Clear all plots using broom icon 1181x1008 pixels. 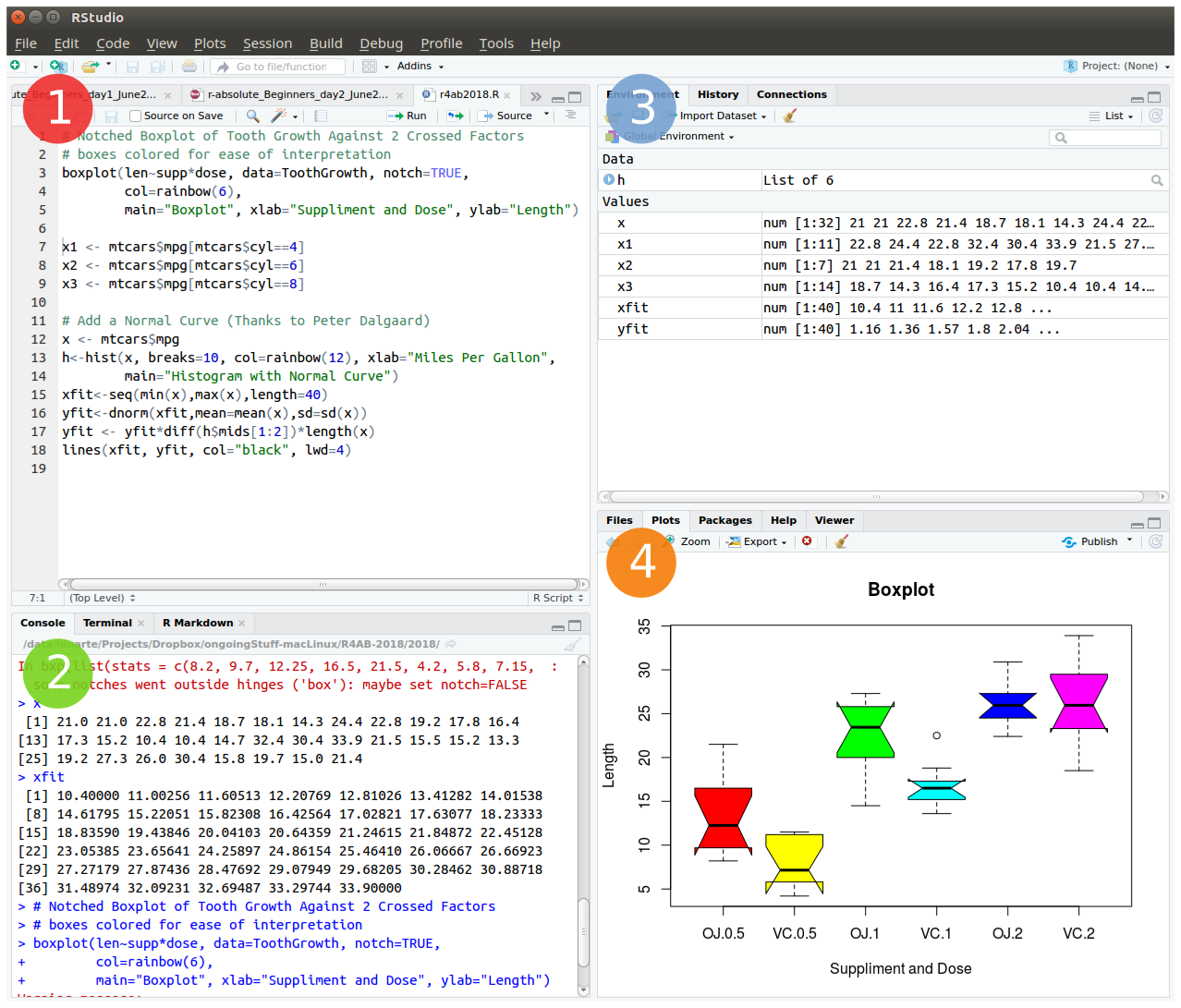[x=841, y=541]
